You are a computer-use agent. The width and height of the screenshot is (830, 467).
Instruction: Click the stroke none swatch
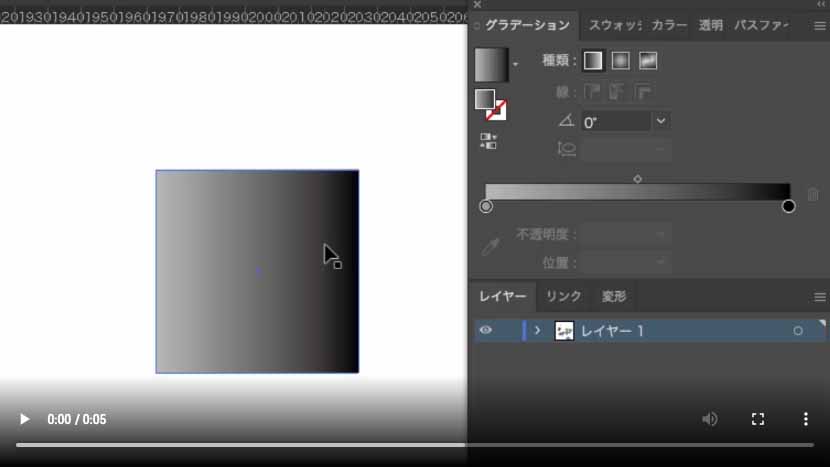tap(497, 110)
